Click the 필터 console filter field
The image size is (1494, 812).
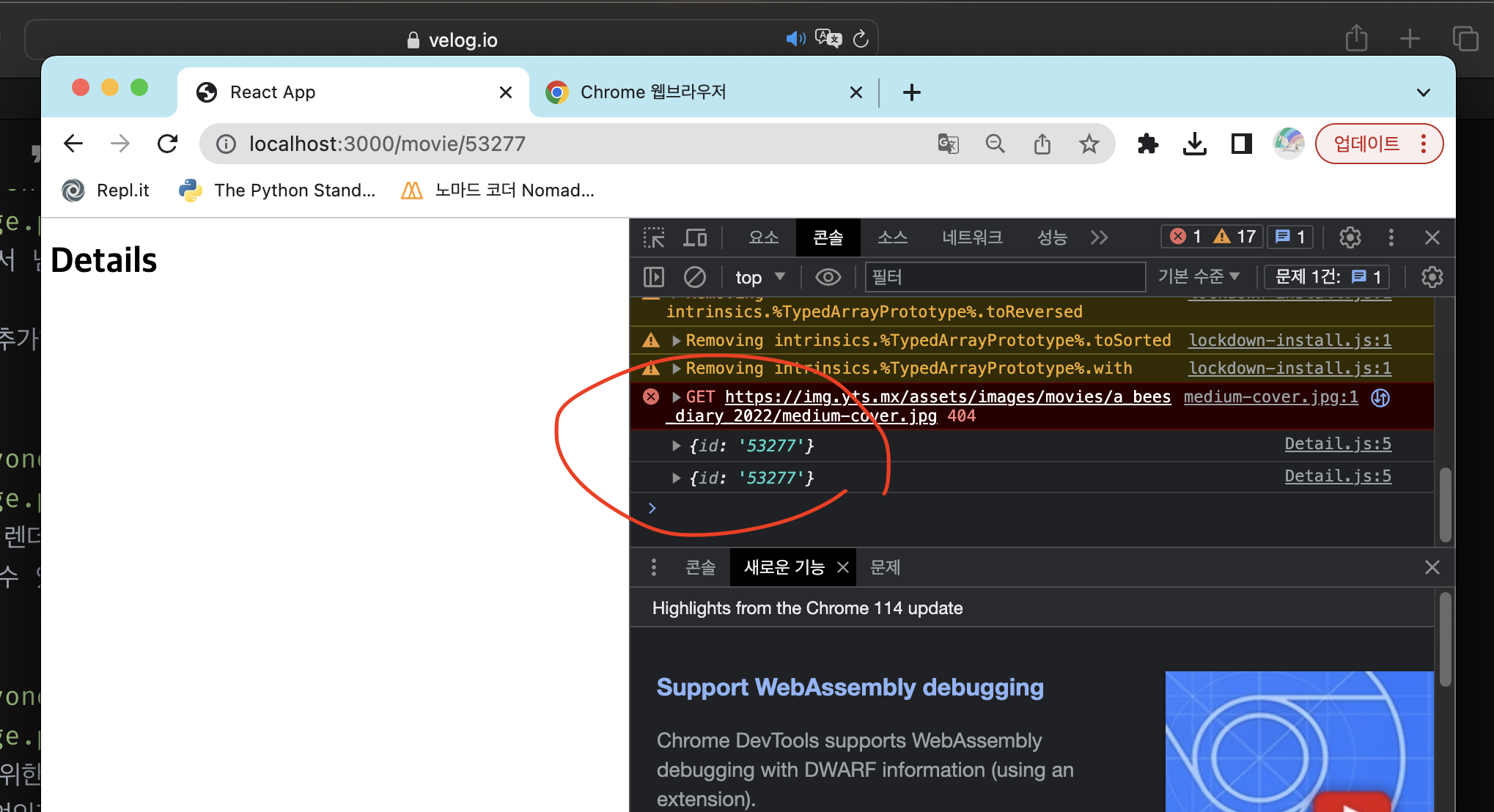pos(1004,277)
